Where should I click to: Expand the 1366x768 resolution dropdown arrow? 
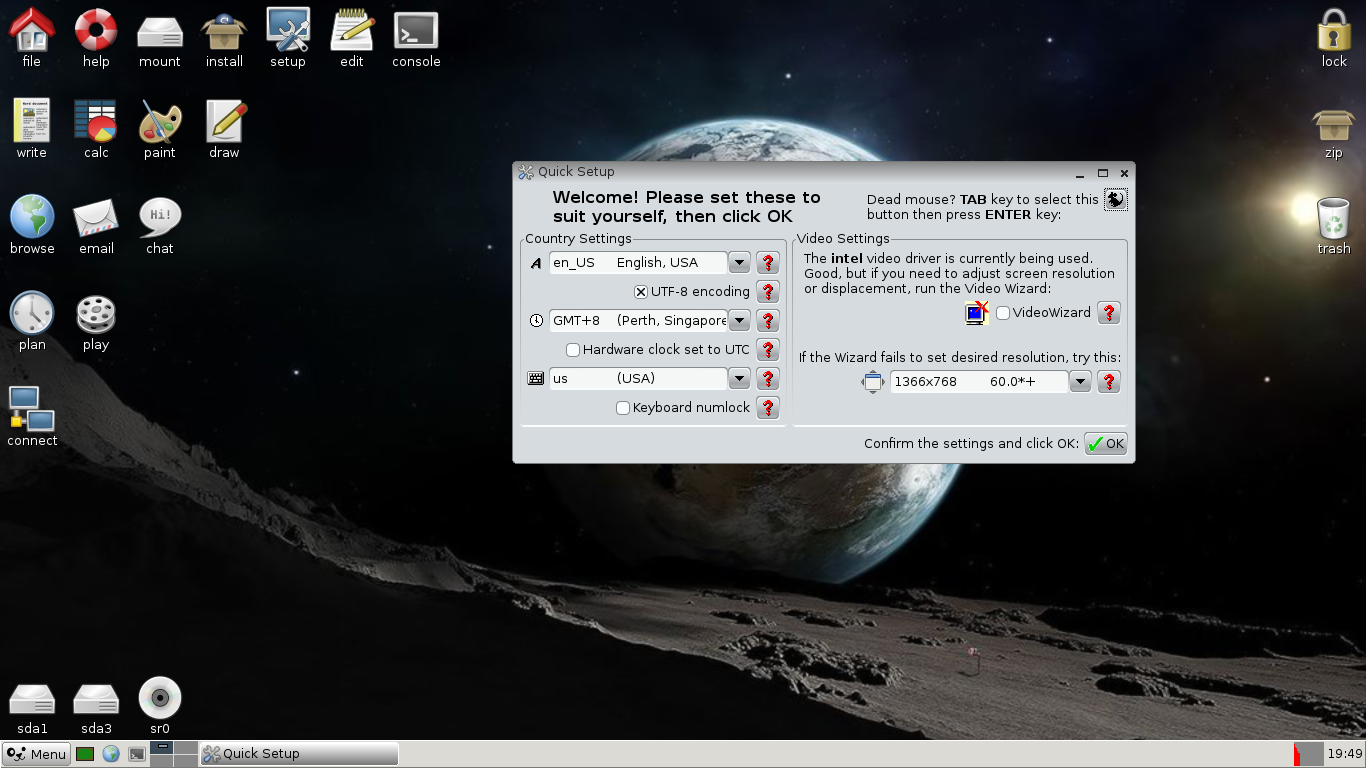click(1080, 381)
